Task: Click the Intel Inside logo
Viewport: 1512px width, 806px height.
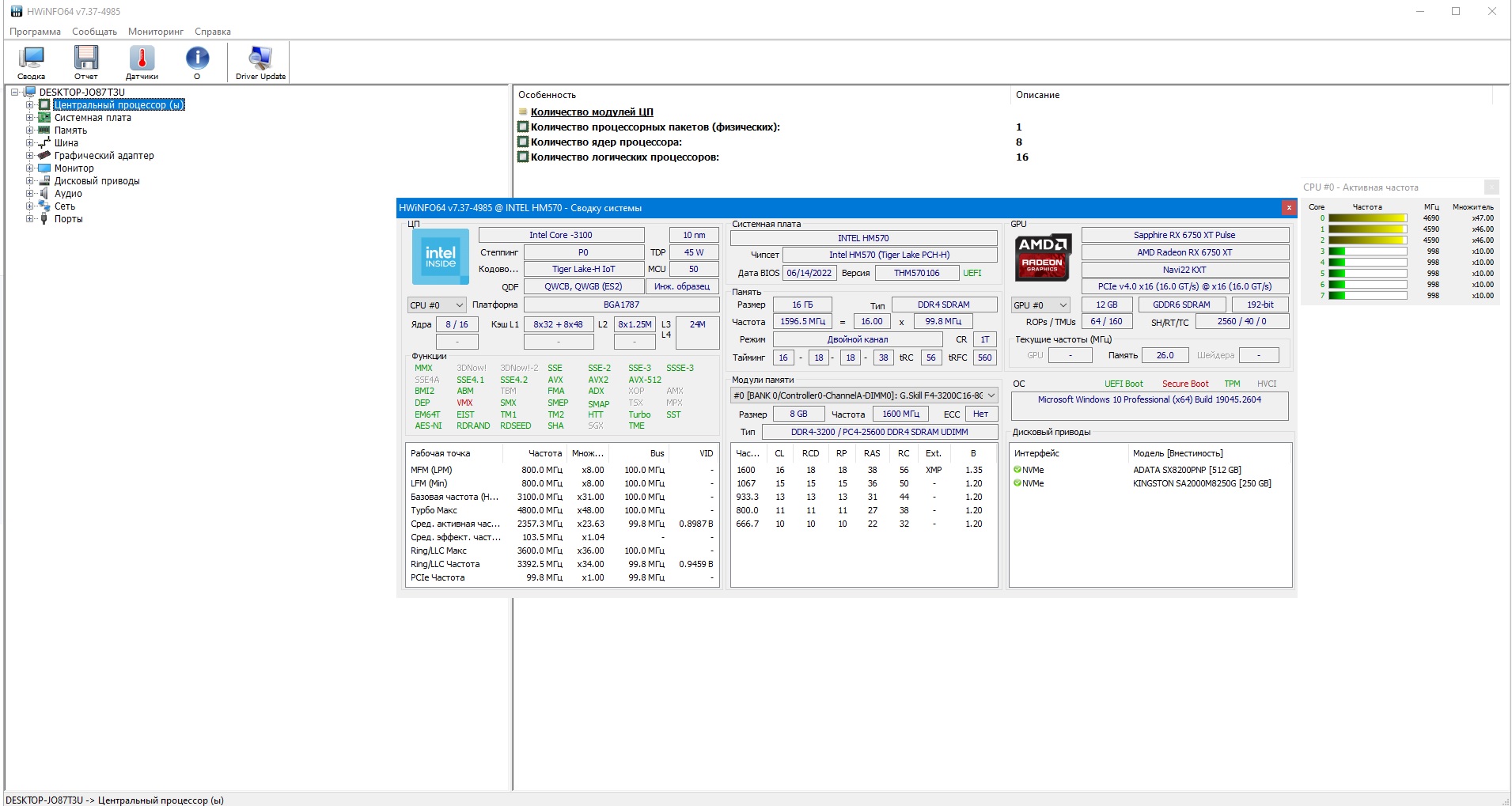Action: 441,257
